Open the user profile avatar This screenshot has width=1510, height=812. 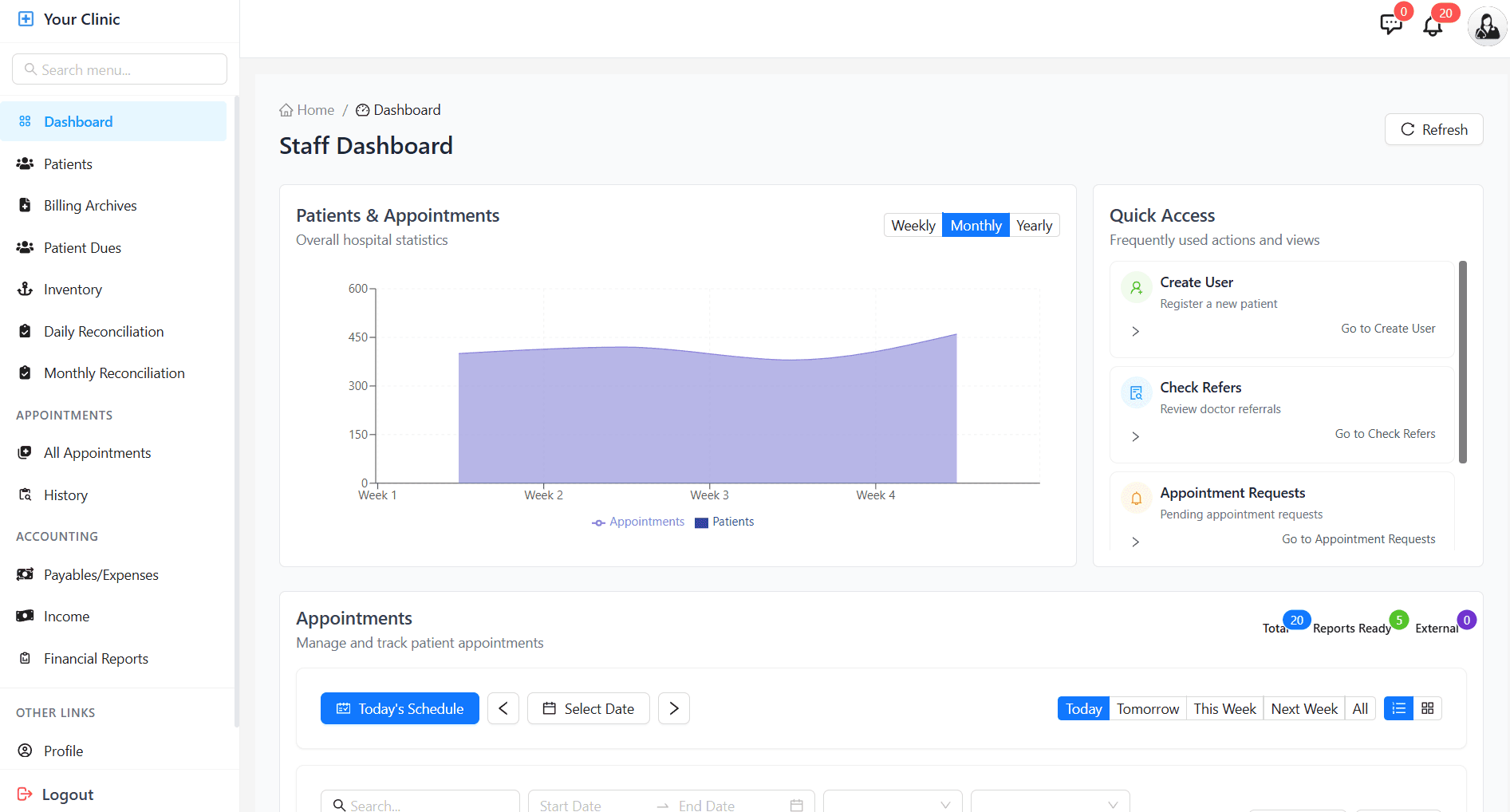pos(1487,26)
